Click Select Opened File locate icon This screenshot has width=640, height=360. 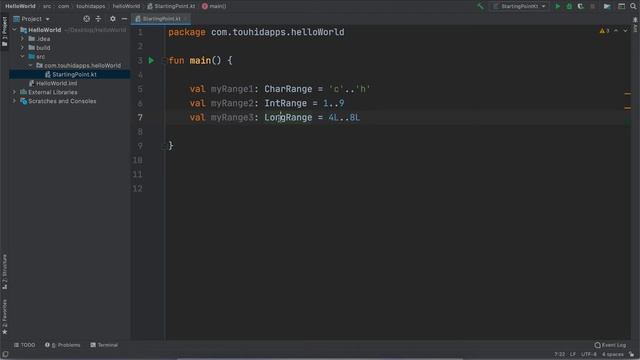click(87, 19)
